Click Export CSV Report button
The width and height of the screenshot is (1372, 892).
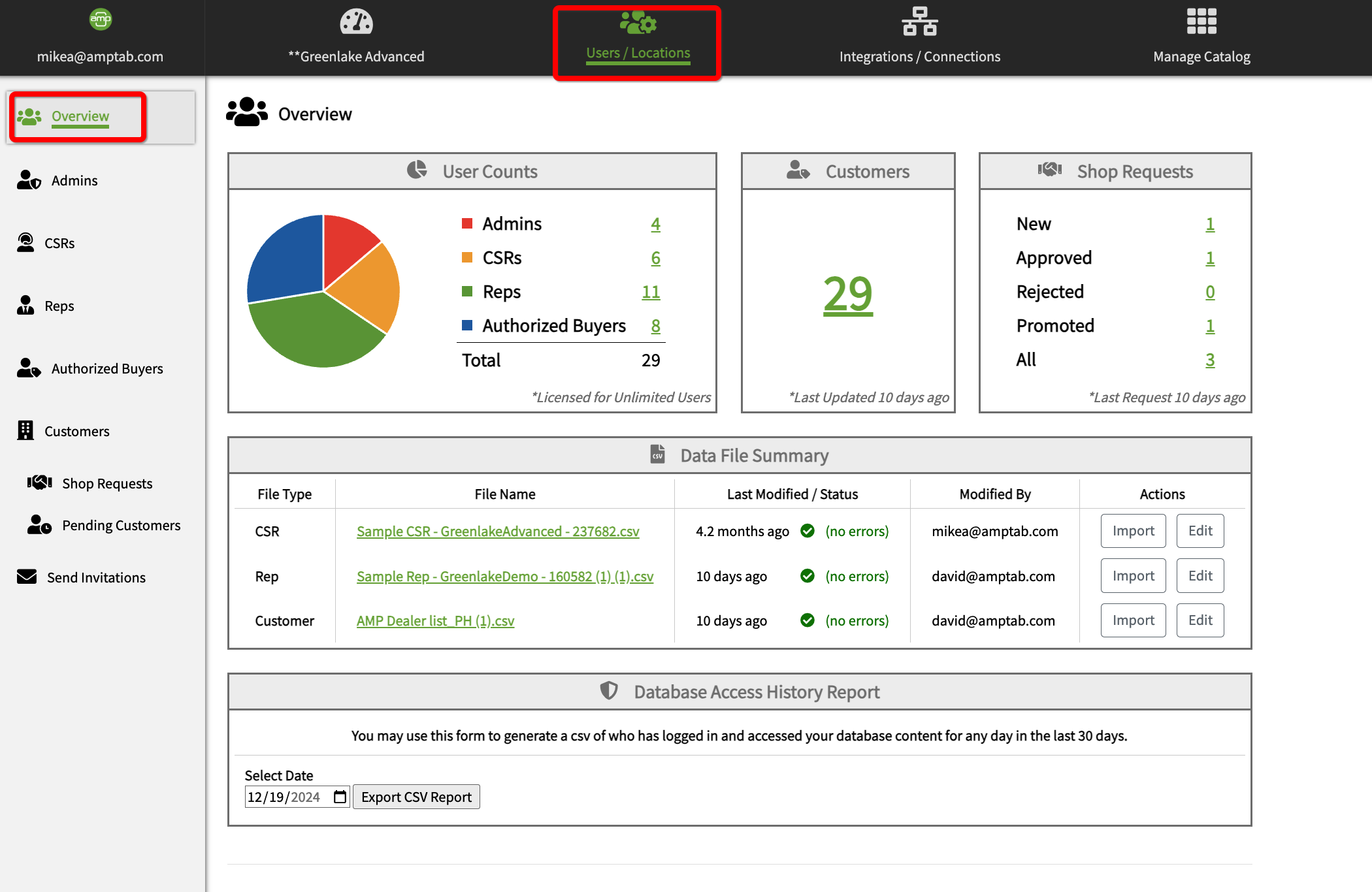pos(416,797)
